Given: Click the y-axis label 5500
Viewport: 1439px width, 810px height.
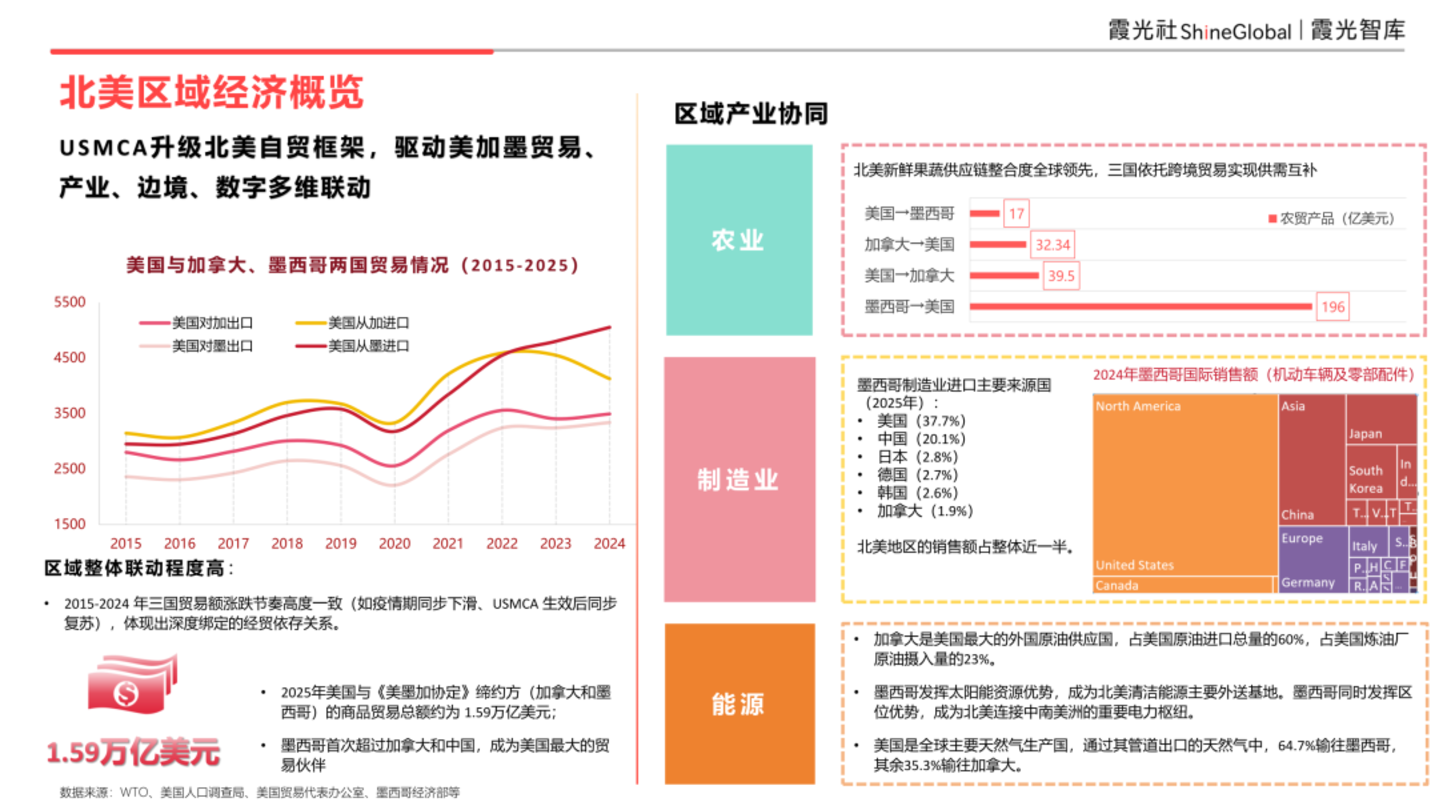Looking at the screenshot, I should coord(69,302).
